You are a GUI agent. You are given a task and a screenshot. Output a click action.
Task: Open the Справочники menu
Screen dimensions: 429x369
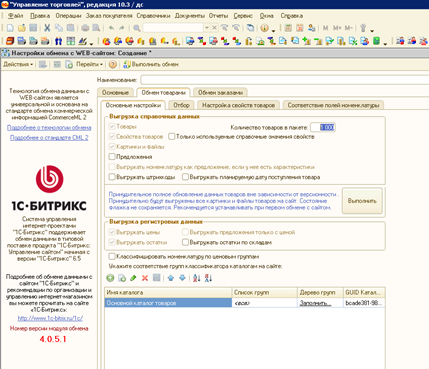pyautogui.click(x=153, y=16)
